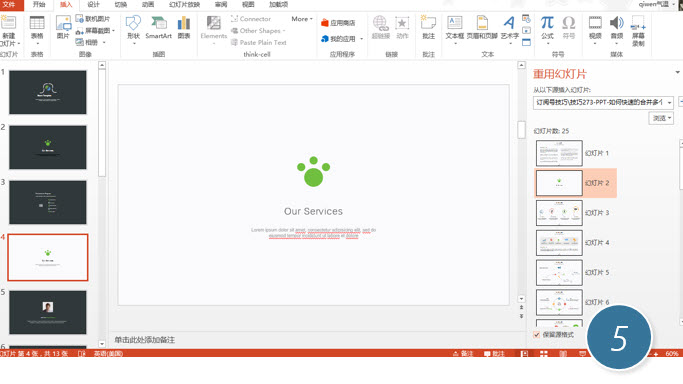Image resolution: width=683 pixels, height=384 pixels.
Task: Insert an Equation (公式)
Action: pyautogui.click(x=547, y=23)
